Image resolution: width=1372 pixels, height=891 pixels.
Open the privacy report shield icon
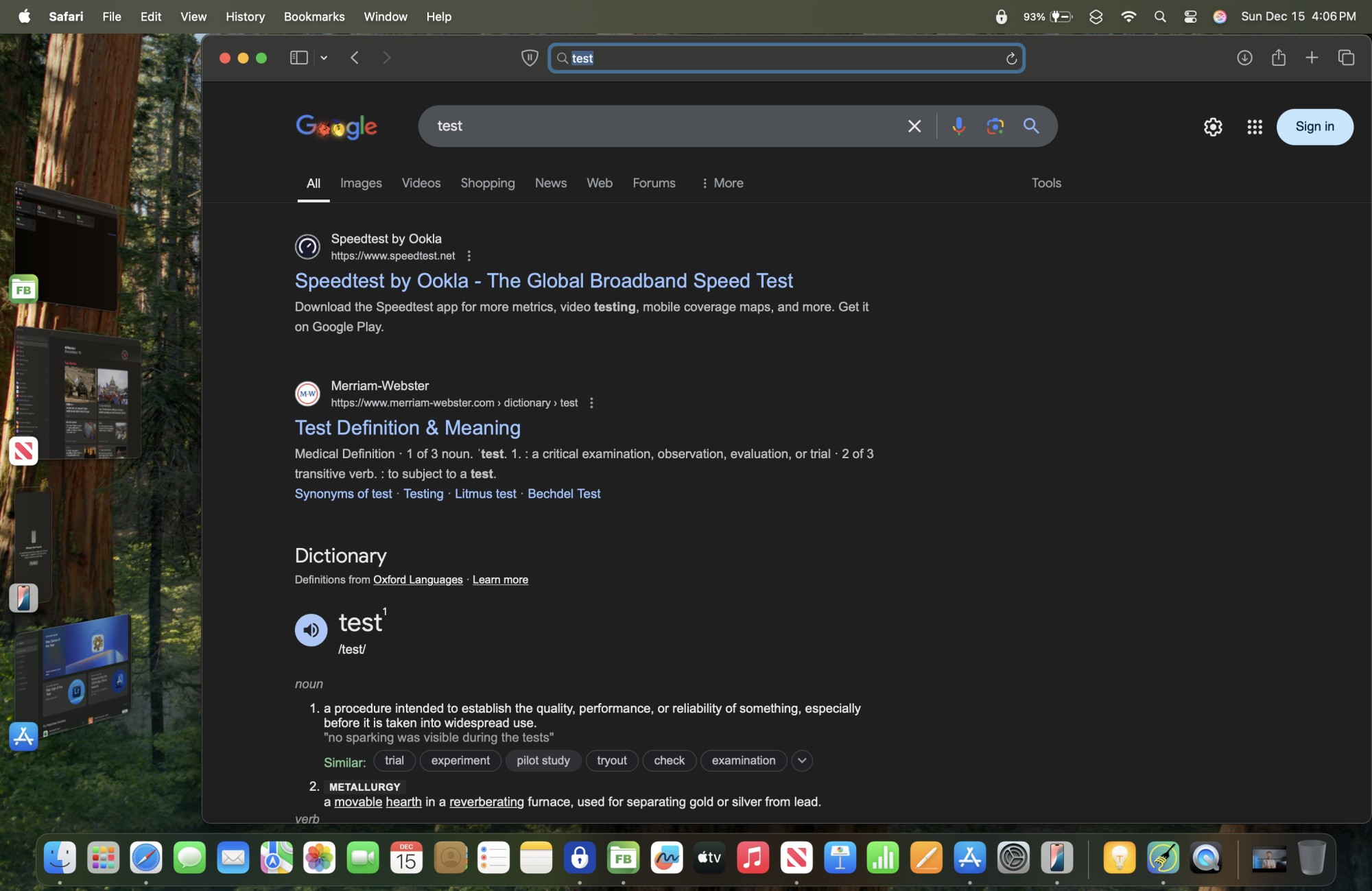[529, 58]
